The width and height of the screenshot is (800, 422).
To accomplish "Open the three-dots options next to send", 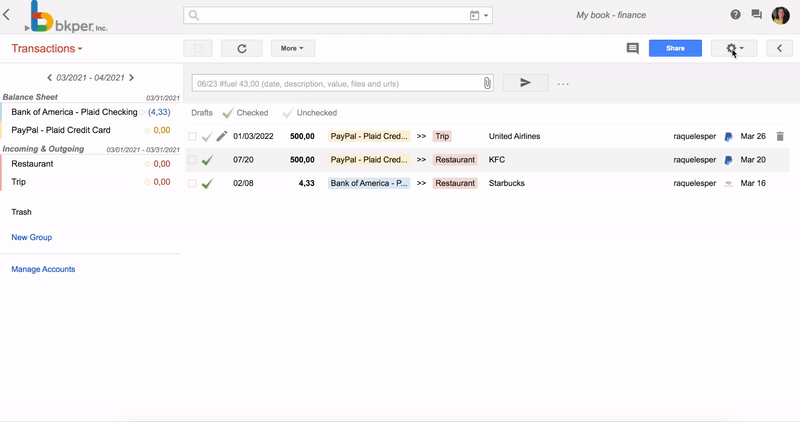I will coord(563,84).
